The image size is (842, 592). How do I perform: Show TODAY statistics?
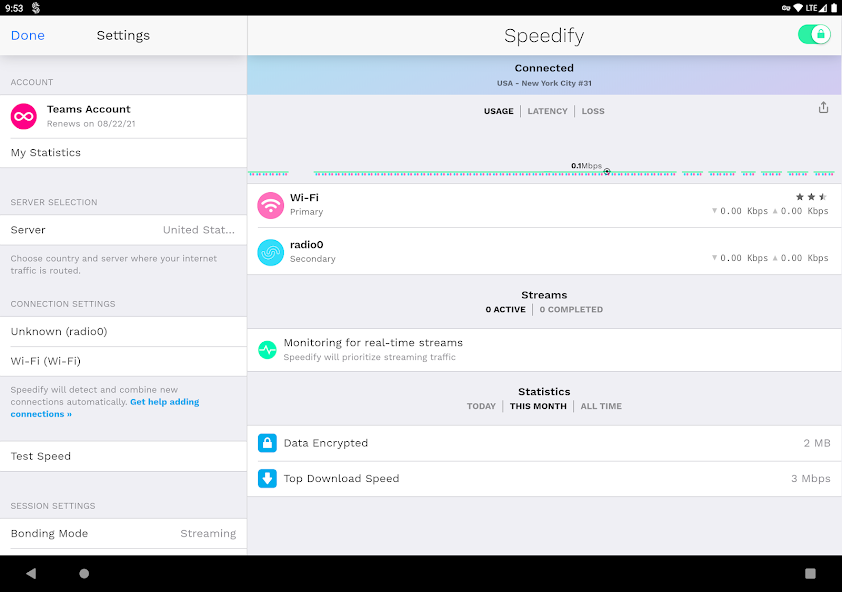(481, 406)
